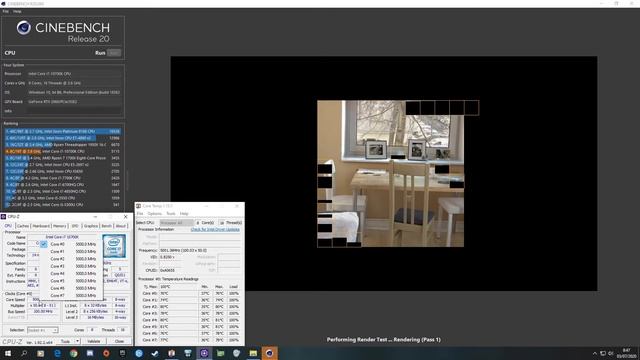Click the Intel Core i7 logo in CPU-Z

[x=114, y=246]
